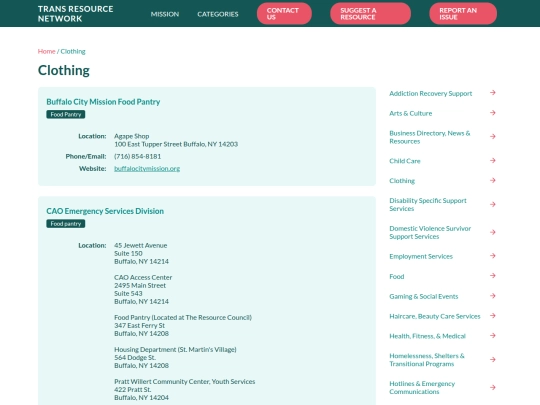Click the 45 Jewett Avenue address line

(141, 246)
